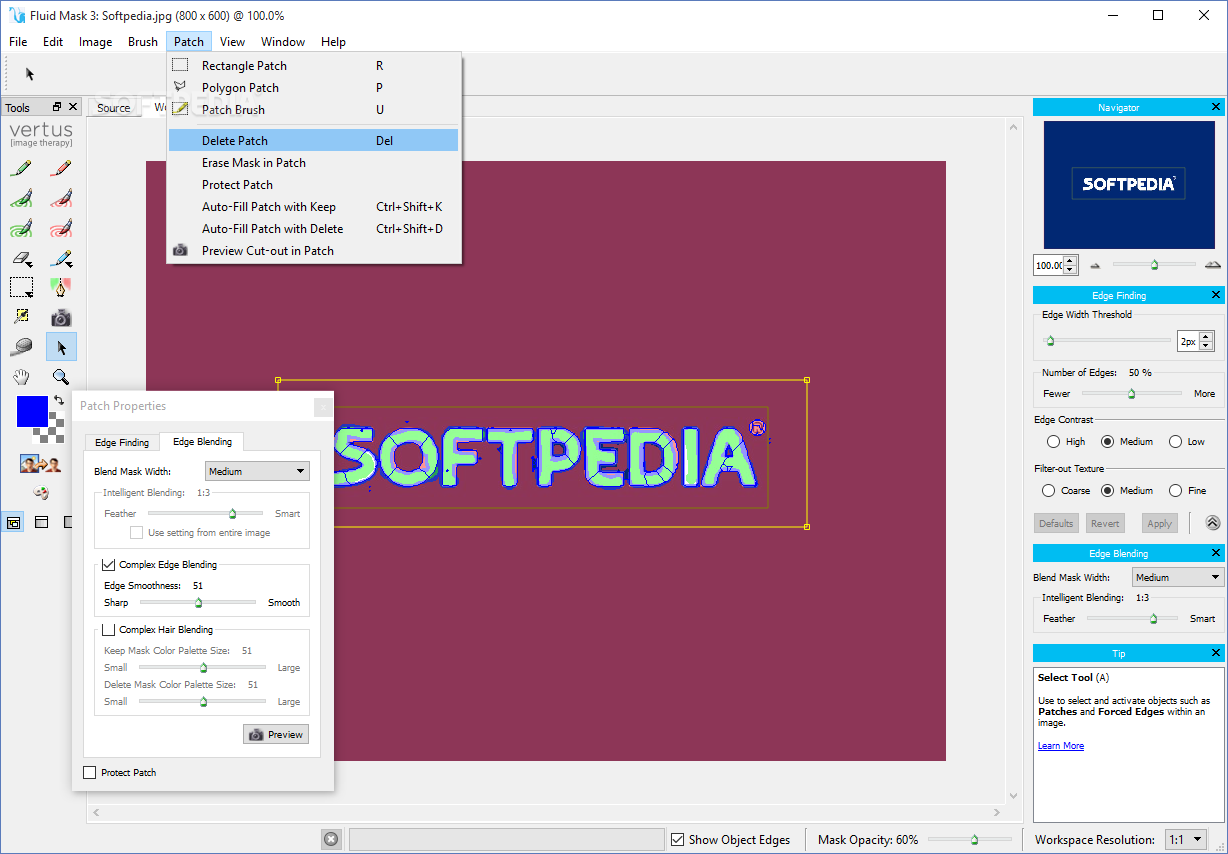Click the Navigator zoom percentage stepper
Screen dimensions: 1228x854
1070,265
